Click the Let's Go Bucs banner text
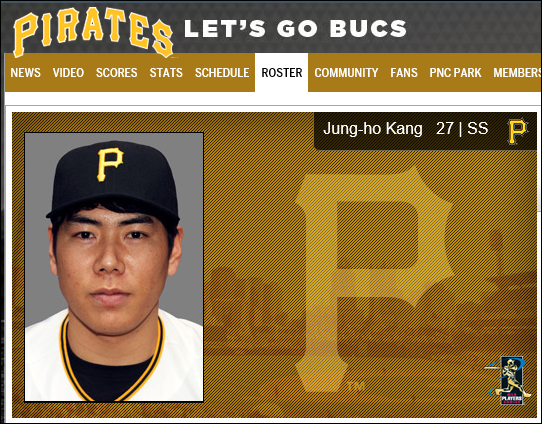The image size is (542, 424). click(x=295, y=28)
